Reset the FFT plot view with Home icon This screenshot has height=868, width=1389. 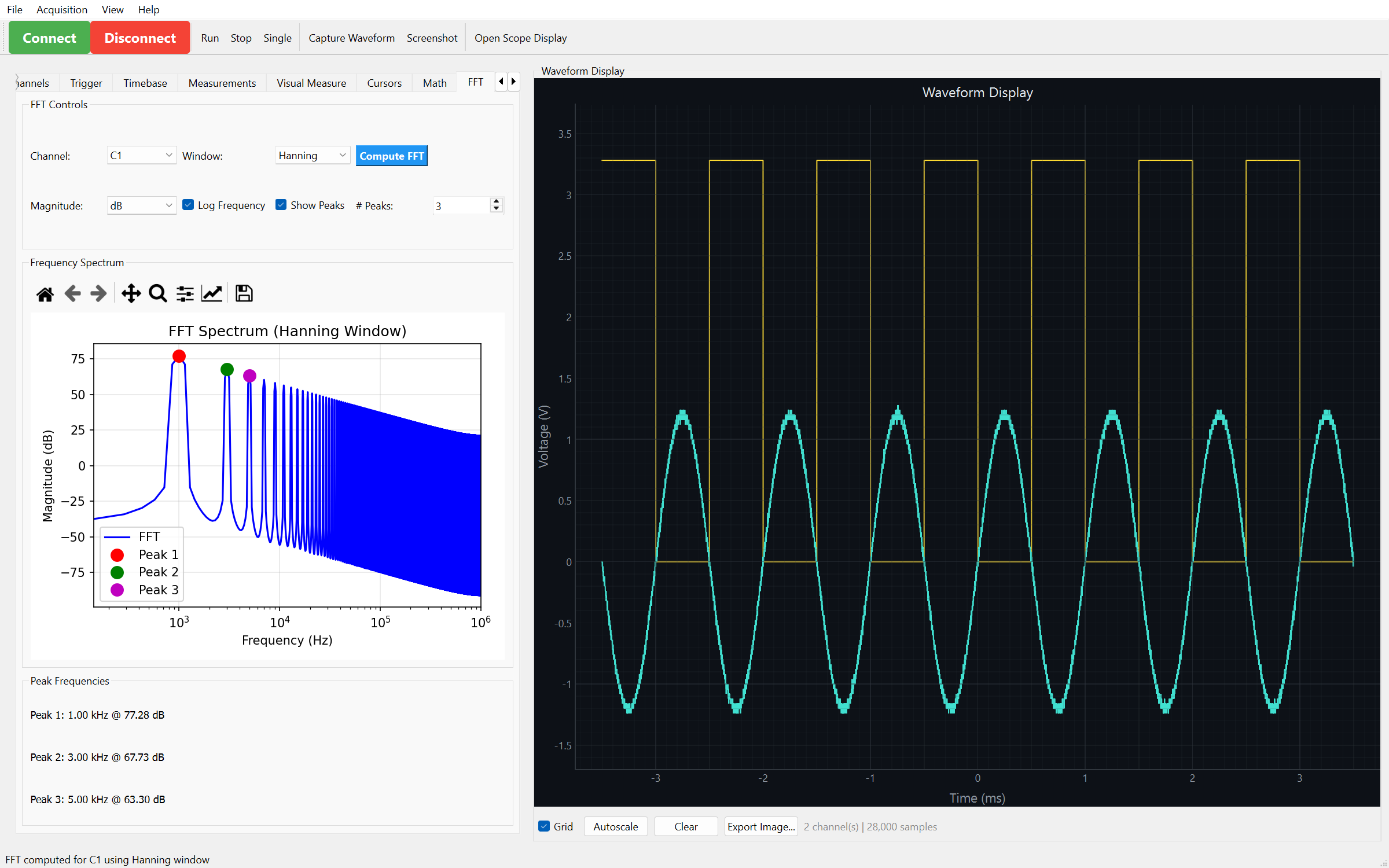coord(45,294)
